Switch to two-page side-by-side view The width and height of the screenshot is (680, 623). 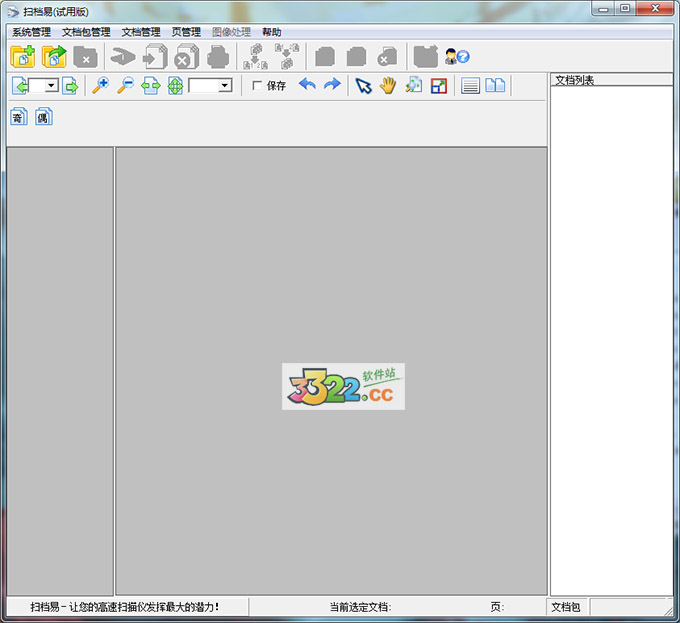(x=495, y=85)
